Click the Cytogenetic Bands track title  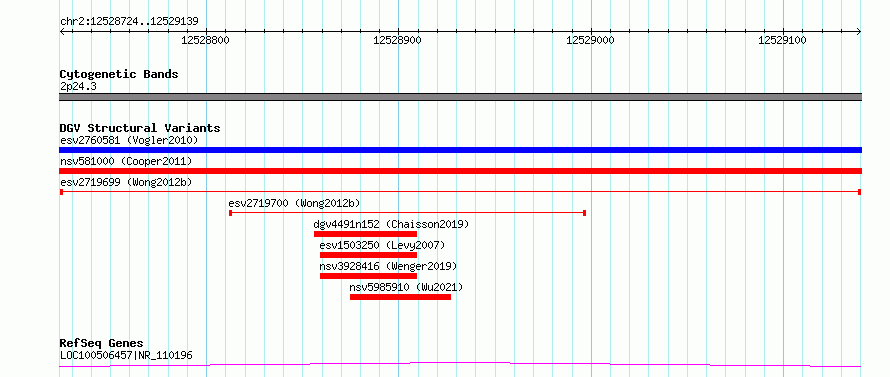pos(119,74)
